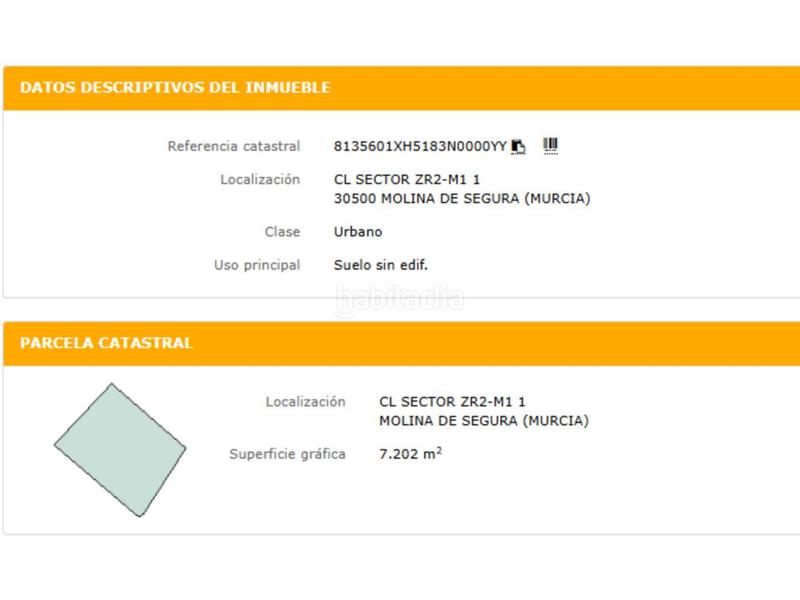Click the parcel's 'Molina de Segura (Murcia)' line without postcode

pyautogui.click(x=484, y=421)
